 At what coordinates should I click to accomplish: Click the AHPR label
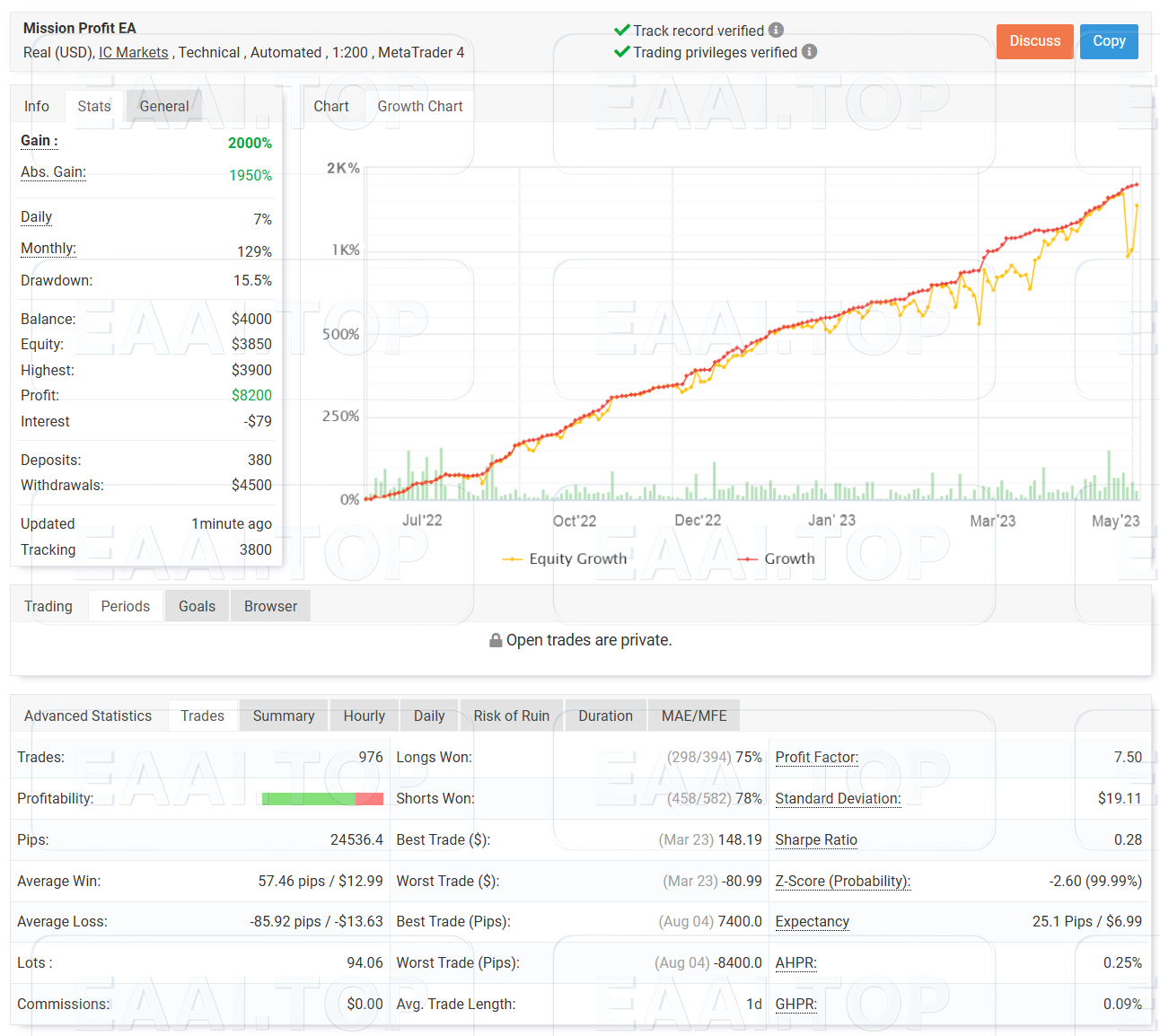(796, 963)
